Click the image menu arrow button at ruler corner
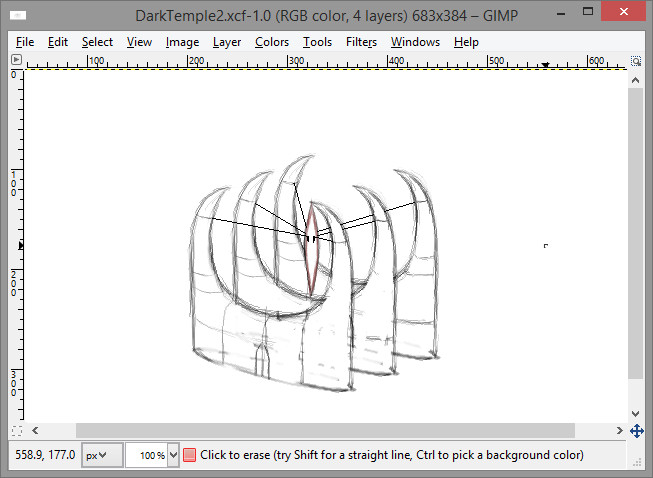 point(16,60)
